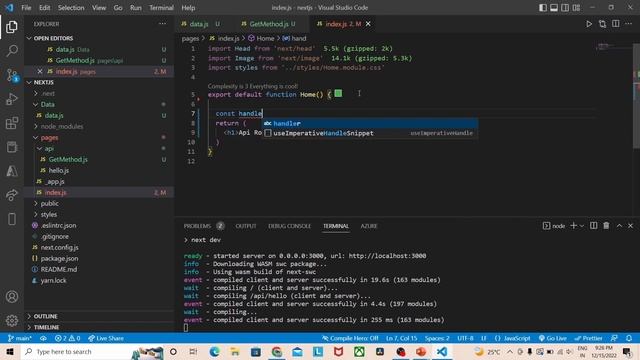Open the Selection menu
The image size is (640, 360).
[71, 8]
